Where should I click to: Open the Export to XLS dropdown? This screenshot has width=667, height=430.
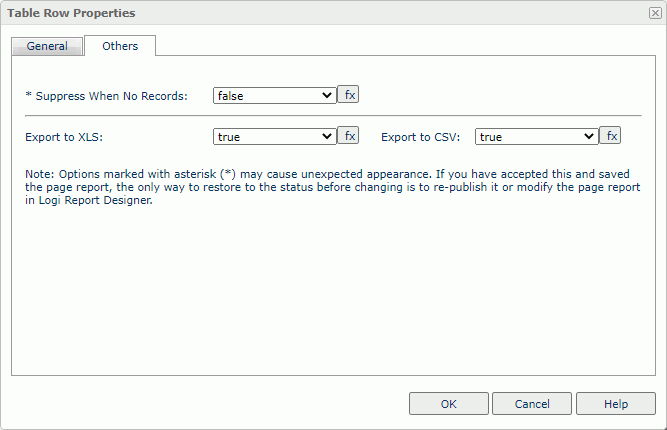275,137
